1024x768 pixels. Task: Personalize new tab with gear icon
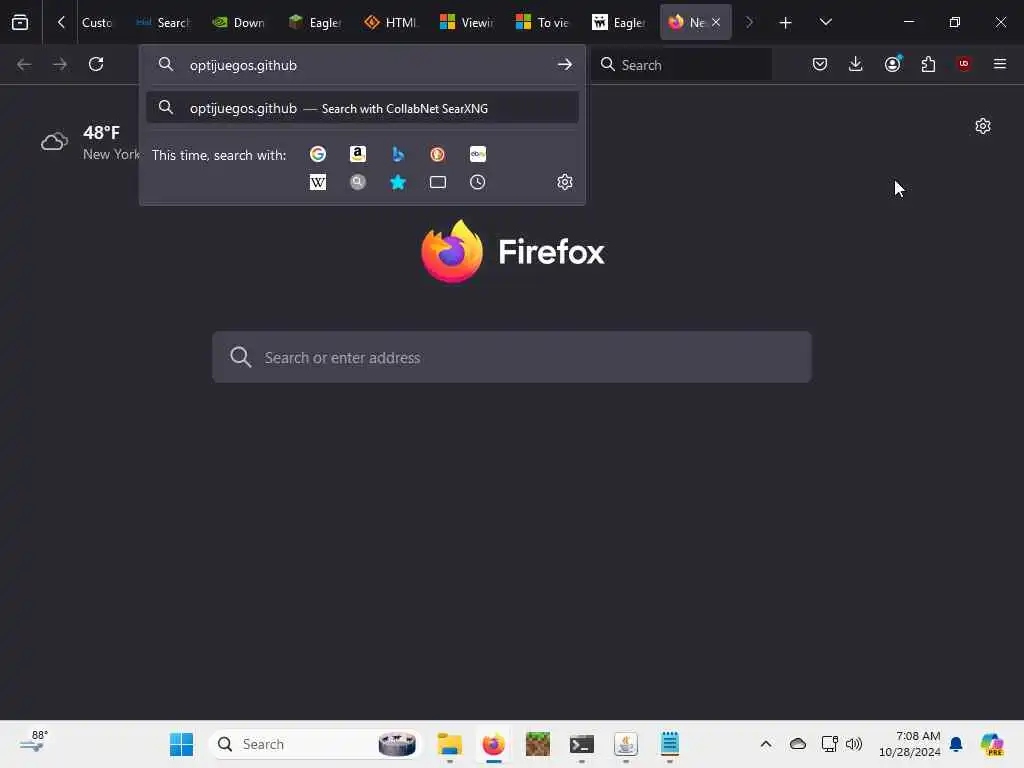click(983, 126)
